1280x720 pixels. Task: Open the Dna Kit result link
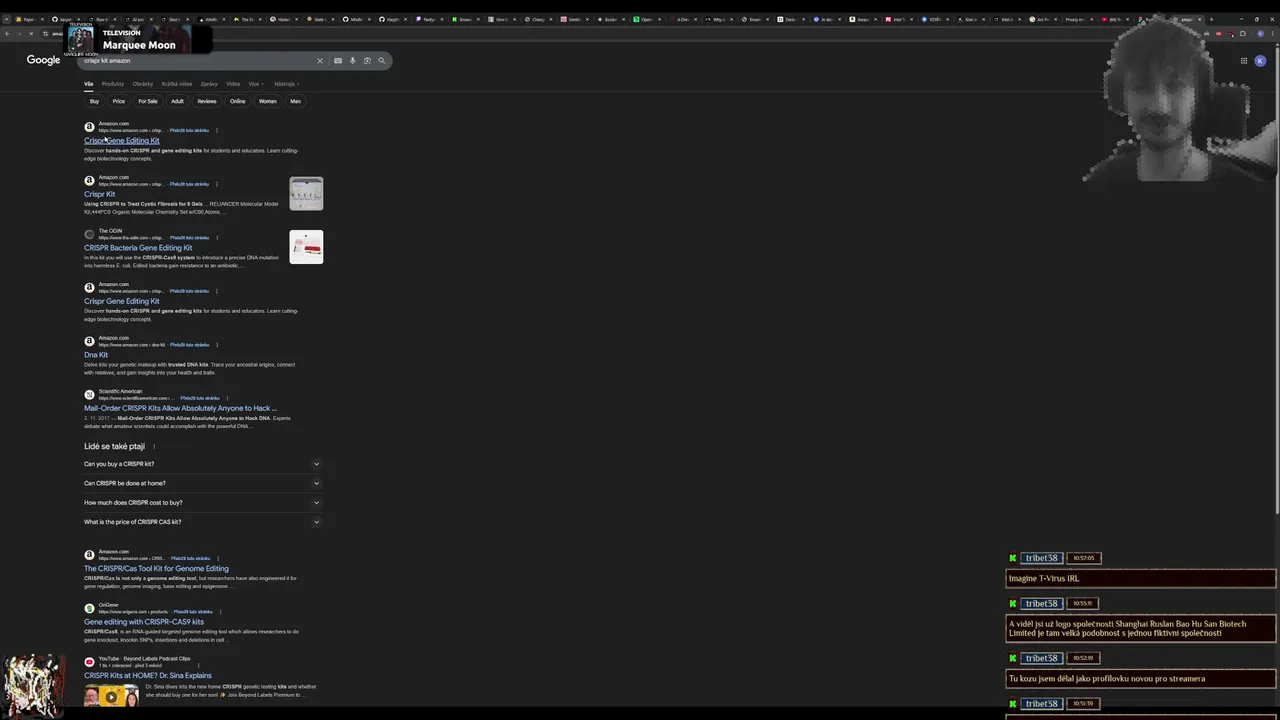tap(96, 355)
